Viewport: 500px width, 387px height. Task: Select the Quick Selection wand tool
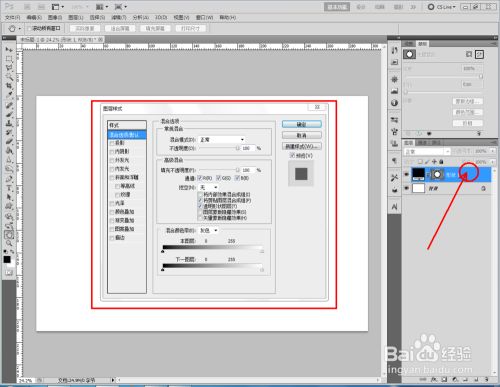(9, 77)
